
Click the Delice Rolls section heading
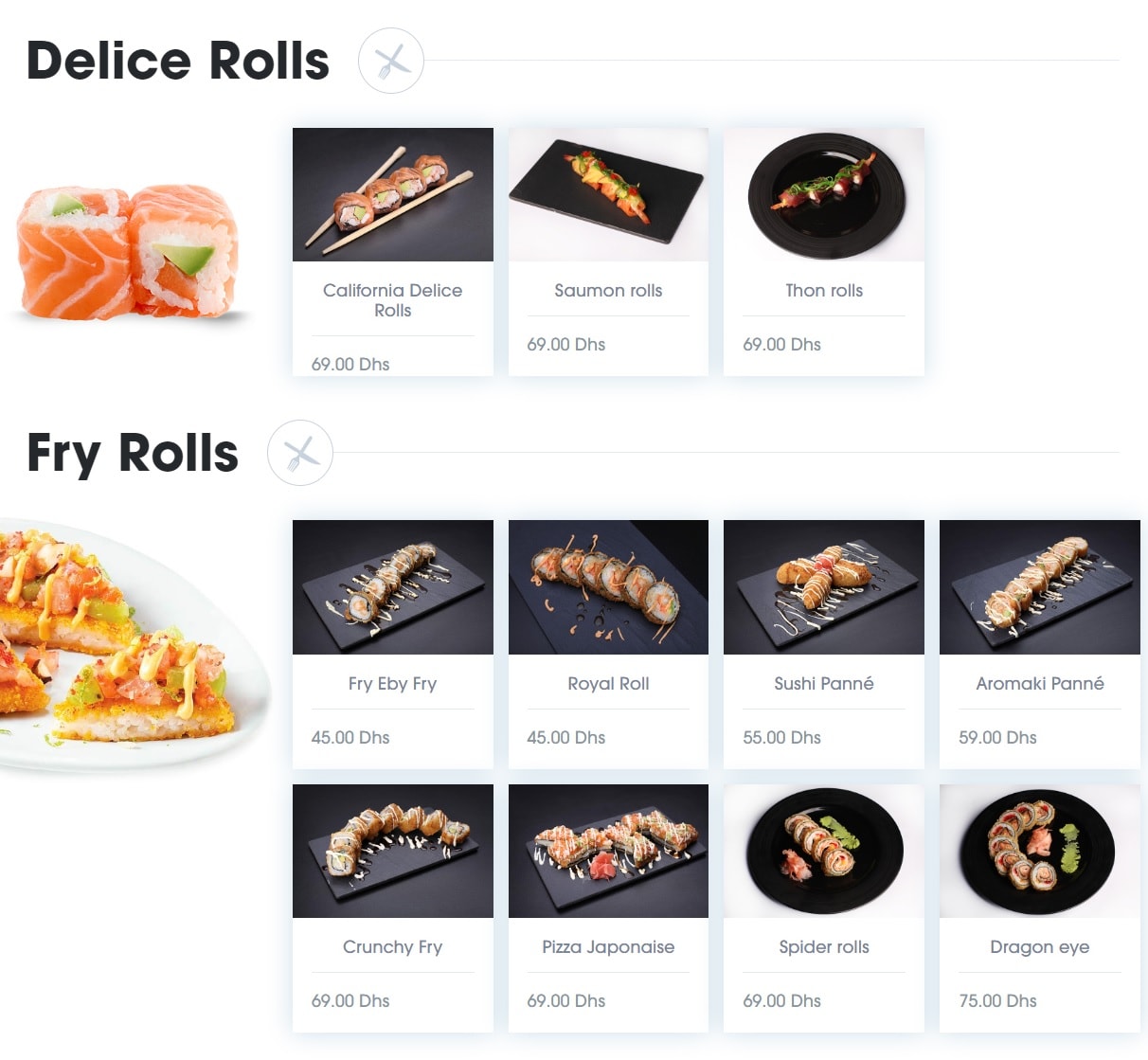click(x=178, y=61)
